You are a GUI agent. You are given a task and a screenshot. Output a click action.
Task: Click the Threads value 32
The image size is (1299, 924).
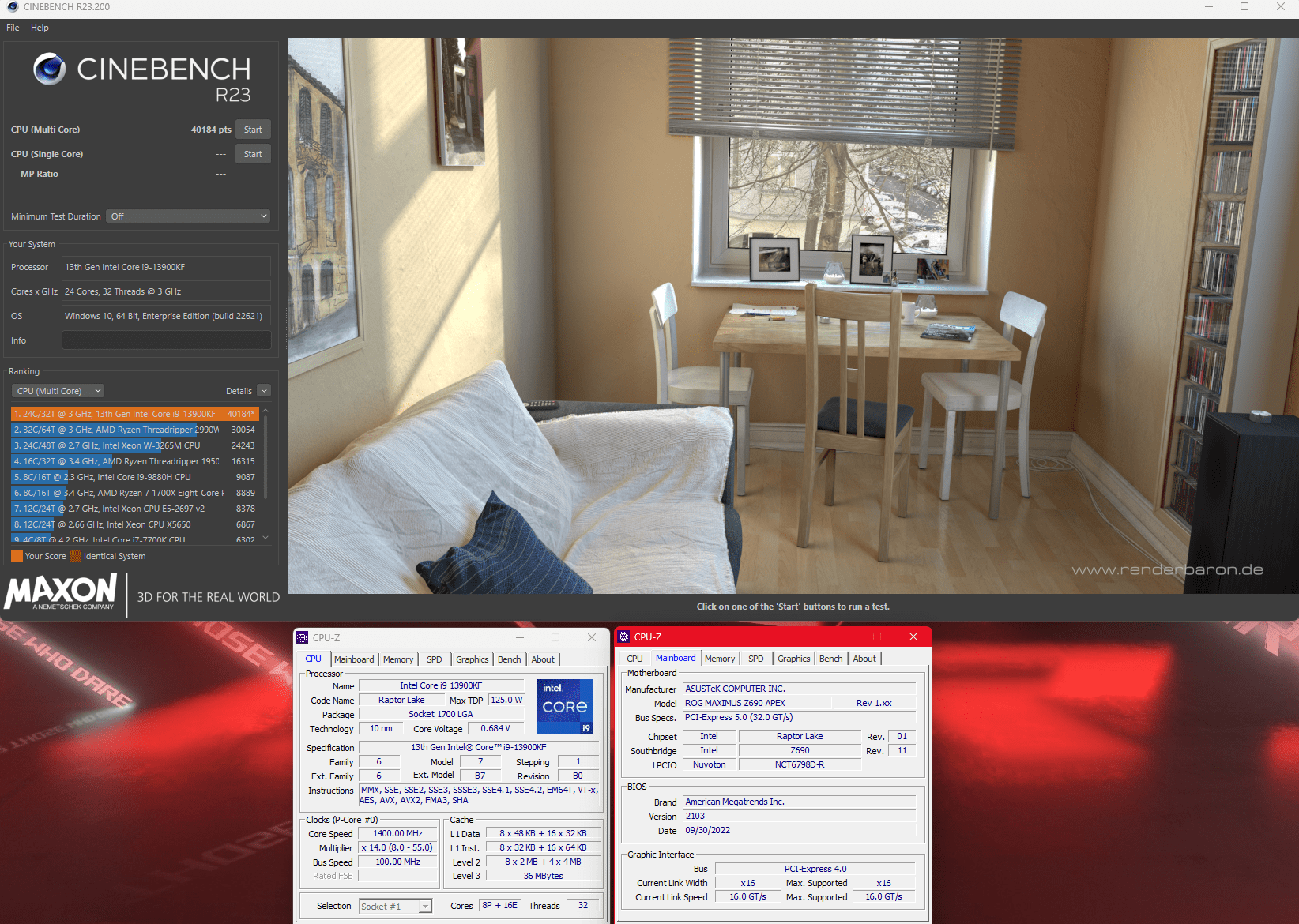pos(583,906)
